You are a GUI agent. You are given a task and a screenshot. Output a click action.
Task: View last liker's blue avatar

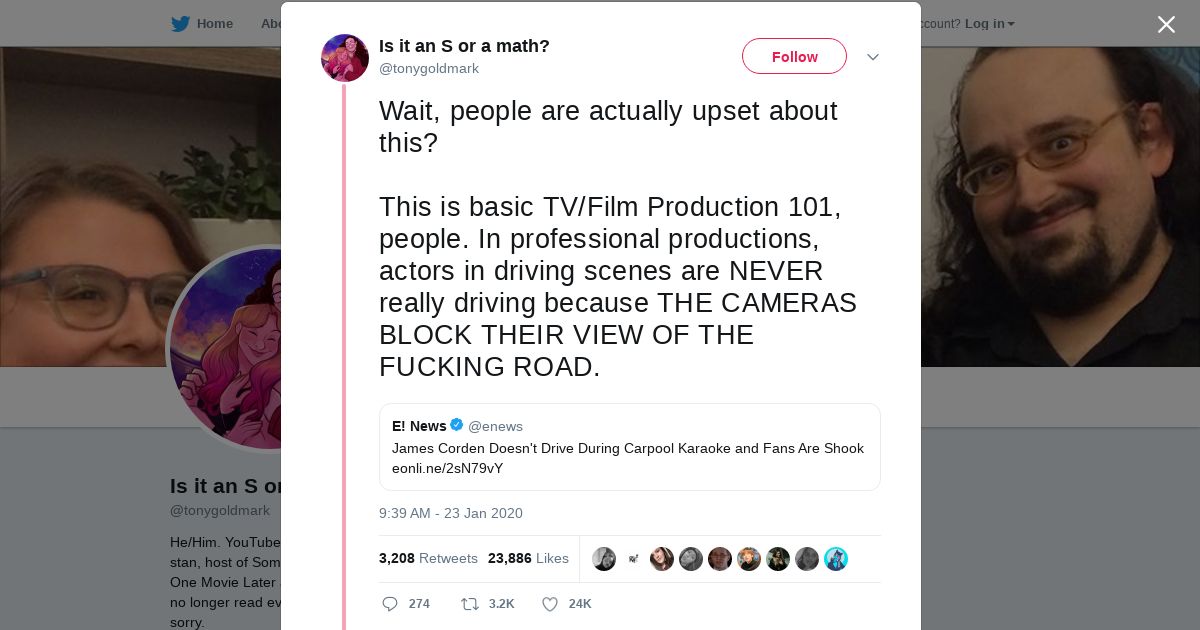pyautogui.click(x=836, y=559)
